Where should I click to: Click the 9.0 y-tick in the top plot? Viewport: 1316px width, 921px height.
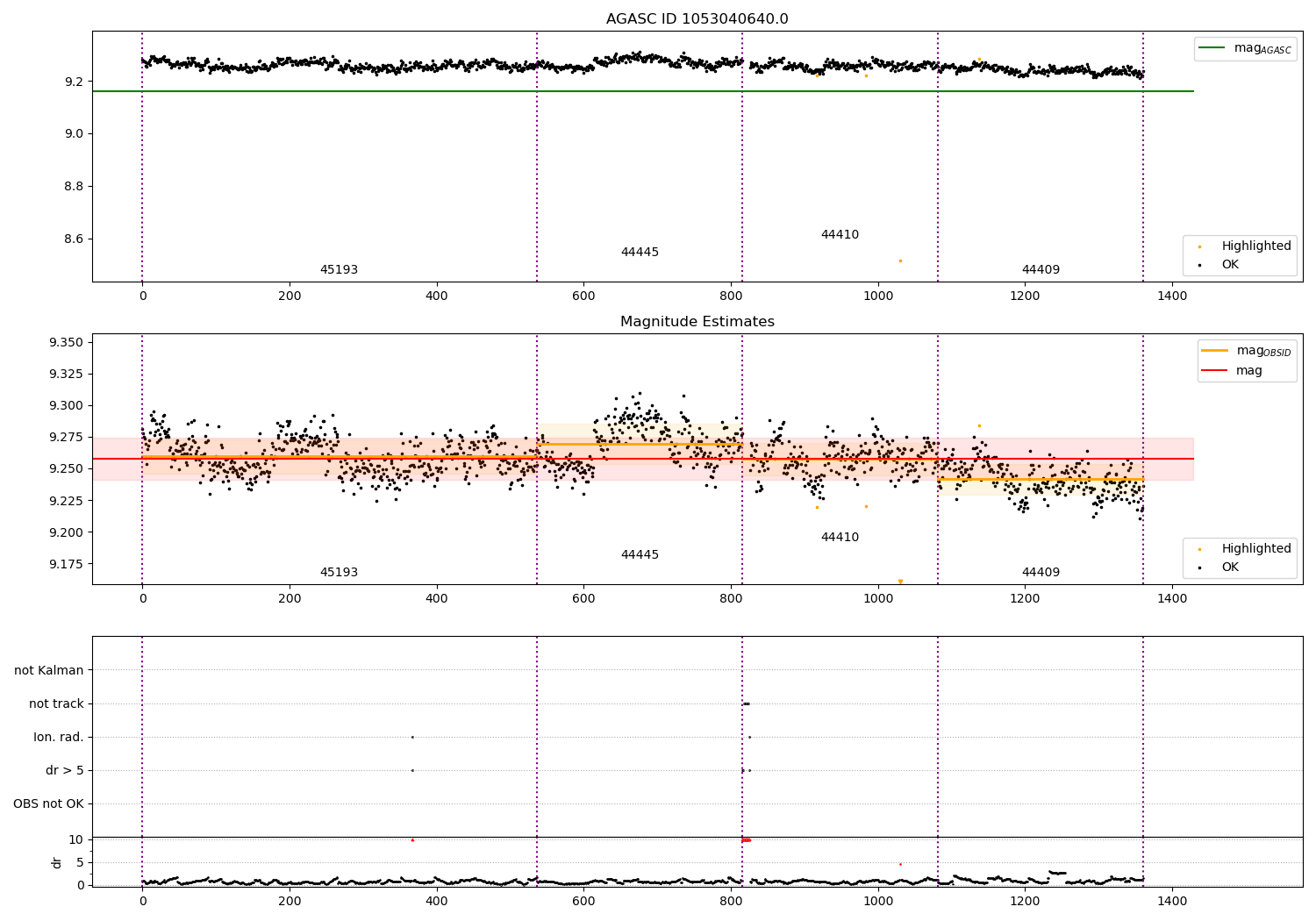tap(74, 134)
